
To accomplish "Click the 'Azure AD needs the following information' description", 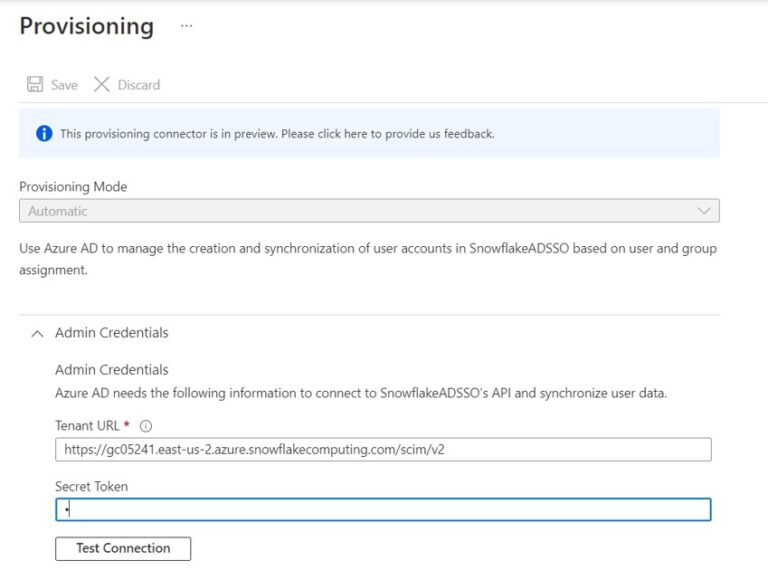I will 361,393.
